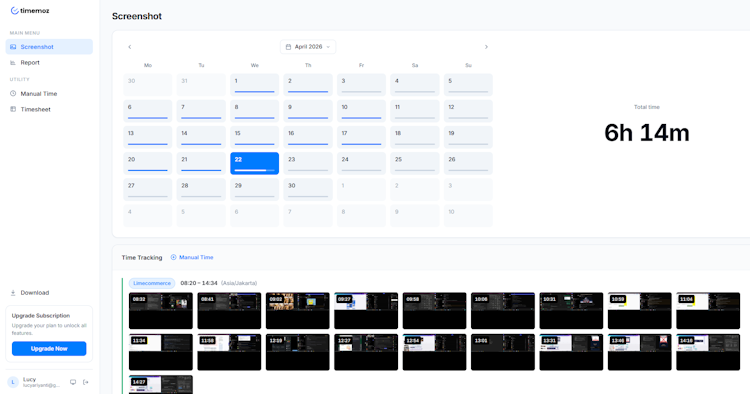Click the Manual Time clock icon in sidebar
The height and width of the screenshot is (394, 750).
coord(13,94)
